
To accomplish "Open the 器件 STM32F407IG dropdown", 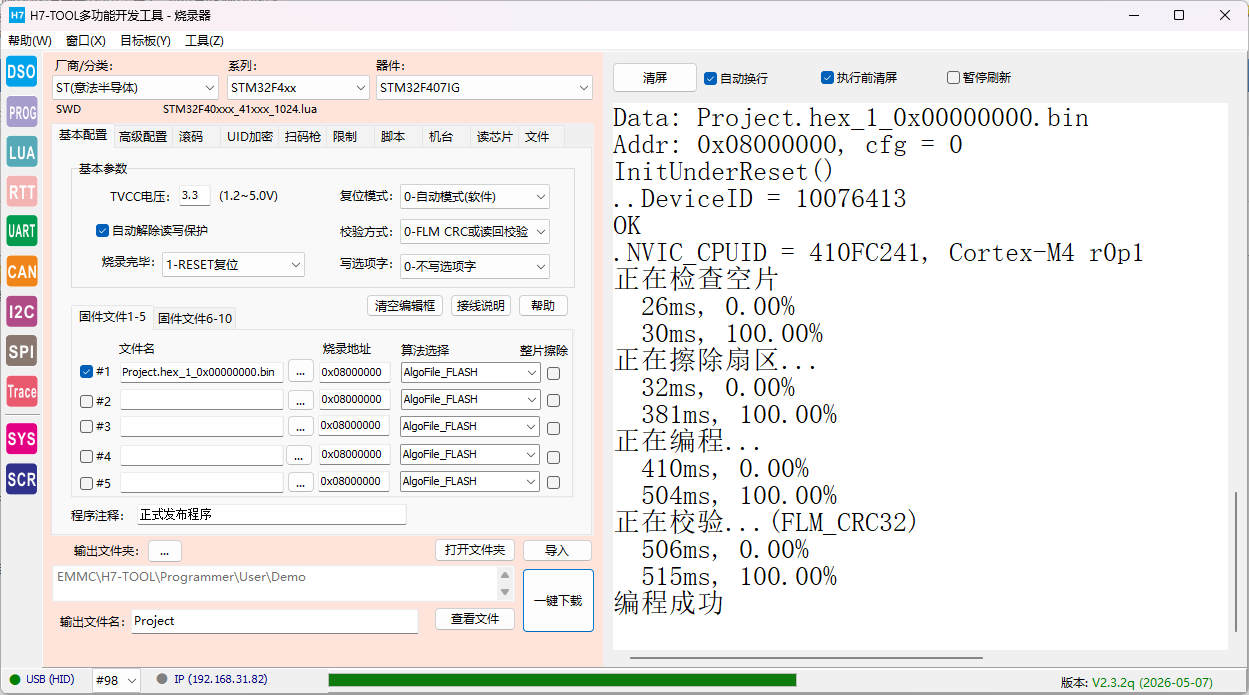I will (485, 88).
